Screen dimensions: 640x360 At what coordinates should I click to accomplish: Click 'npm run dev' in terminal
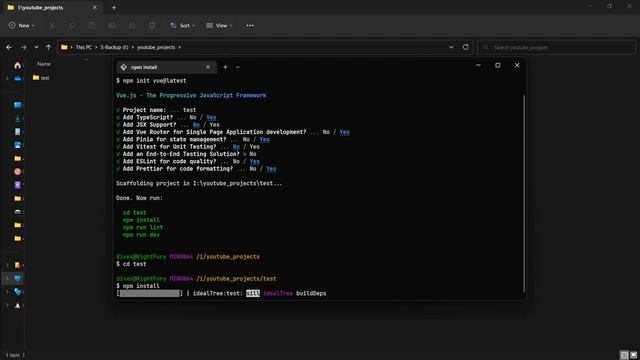pos(141,235)
